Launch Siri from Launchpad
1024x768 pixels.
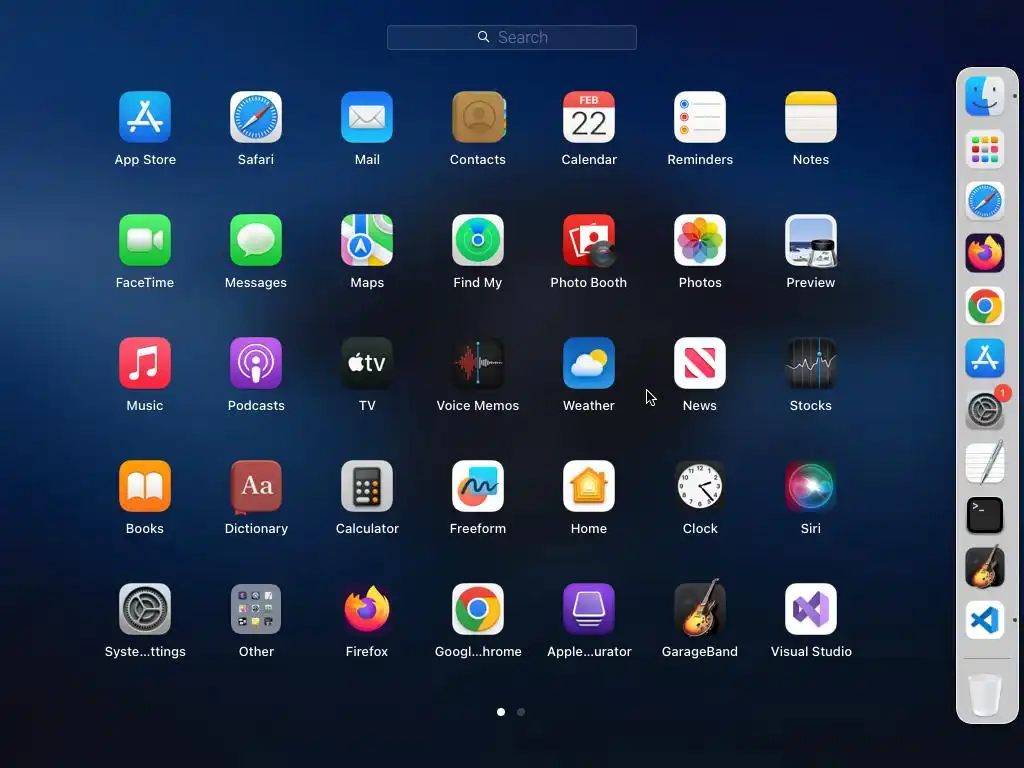pos(811,487)
